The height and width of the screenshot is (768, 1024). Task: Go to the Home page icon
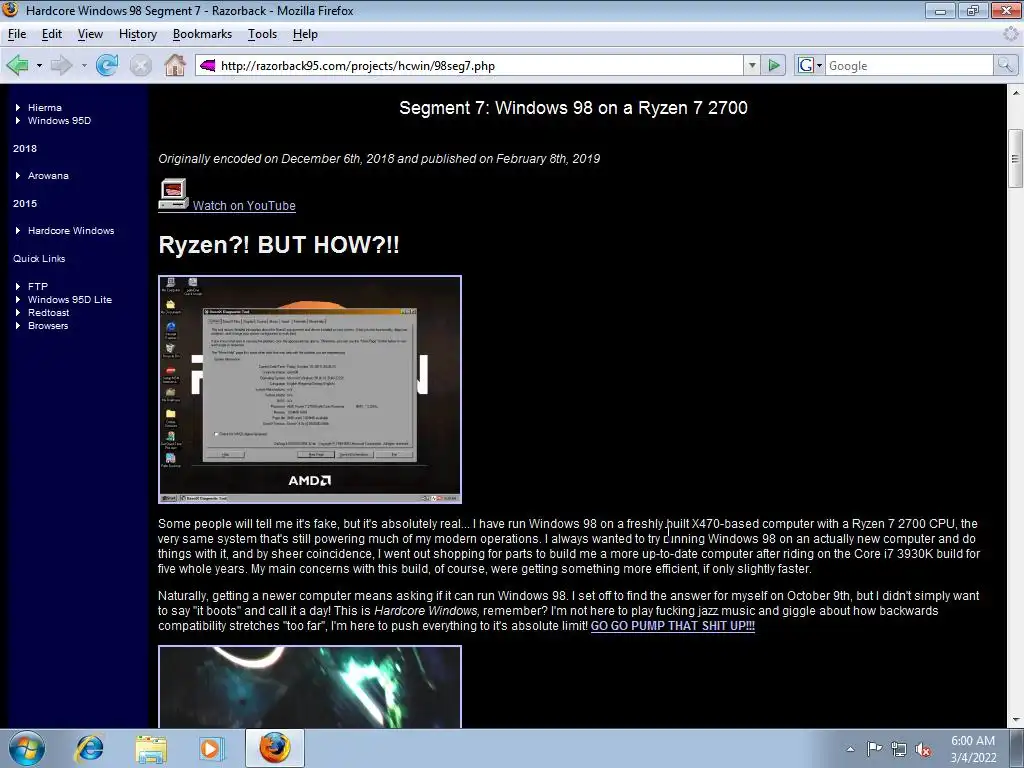(x=174, y=65)
